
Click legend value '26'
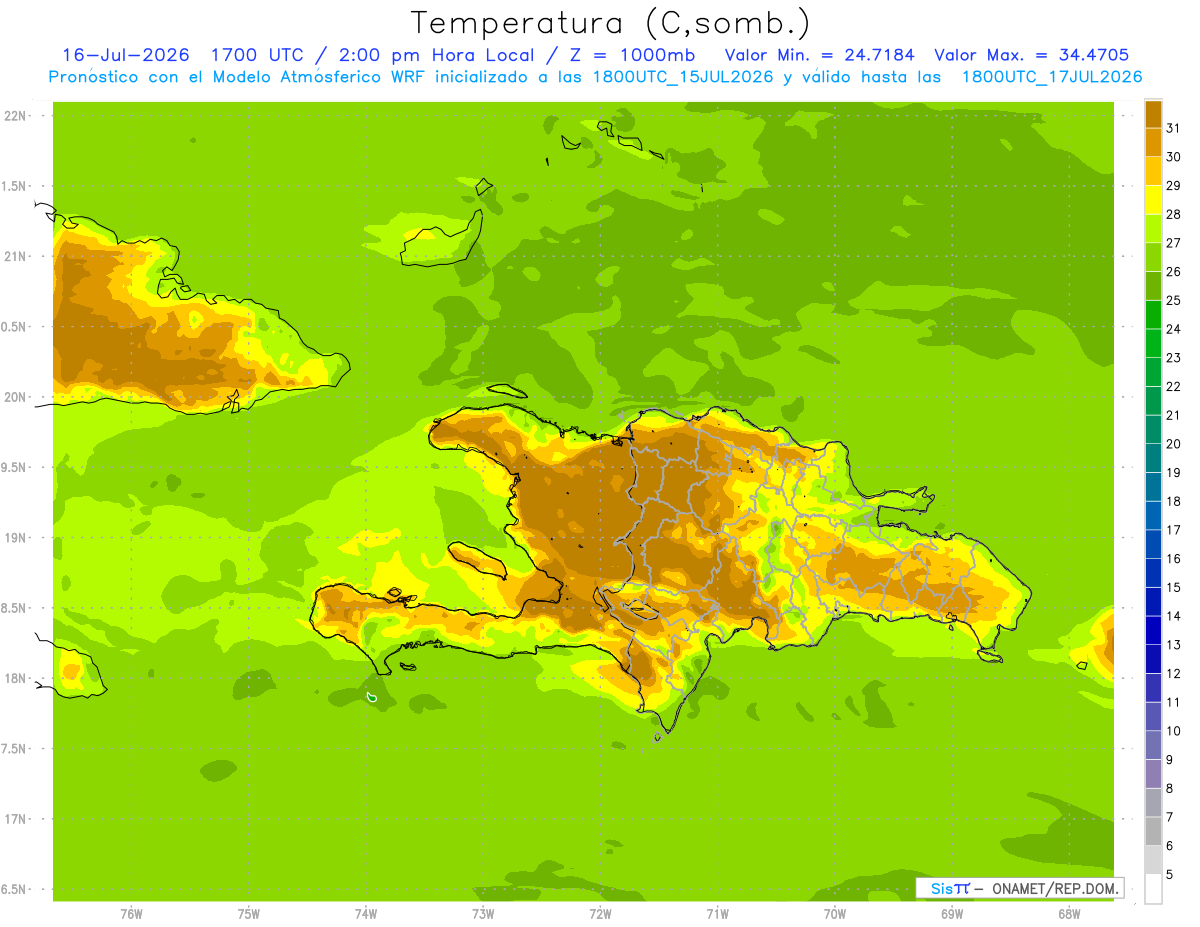tap(1174, 272)
